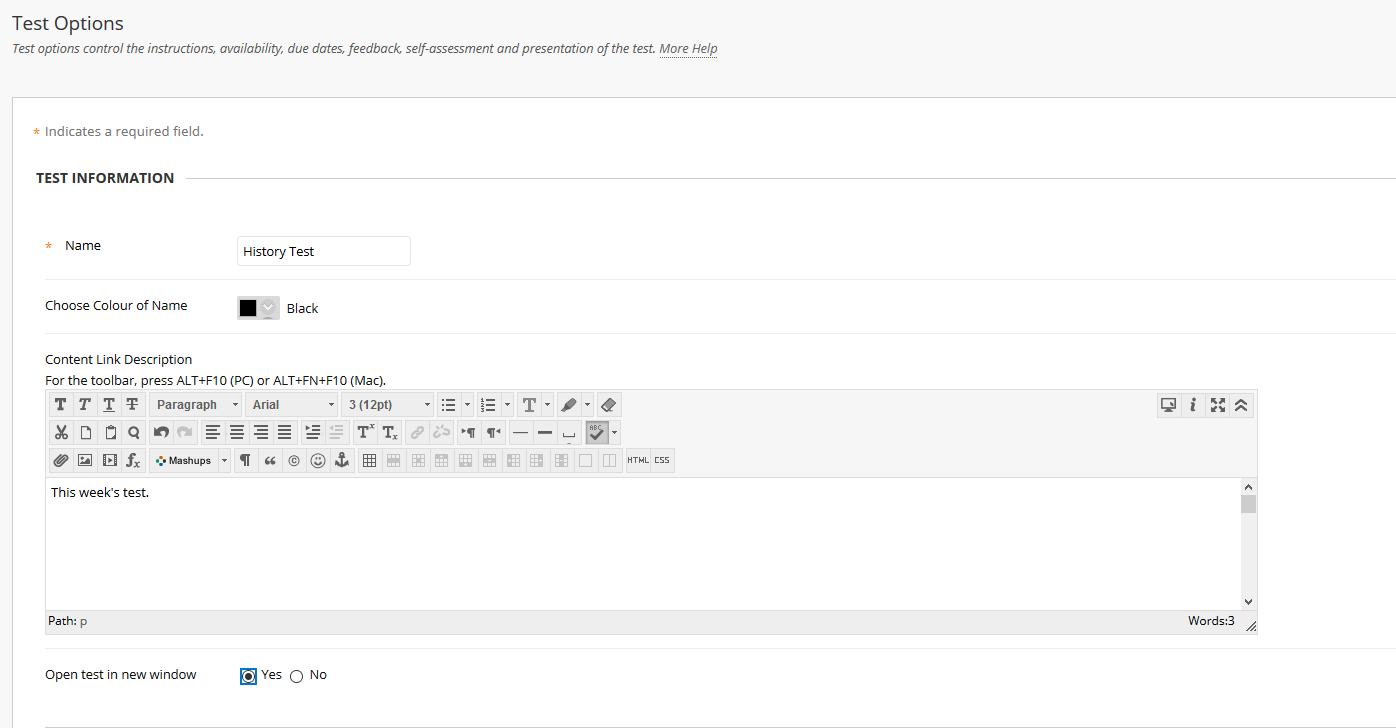Insert a numbered list
Screen dimensions: 1396x728
(x=489, y=405)
